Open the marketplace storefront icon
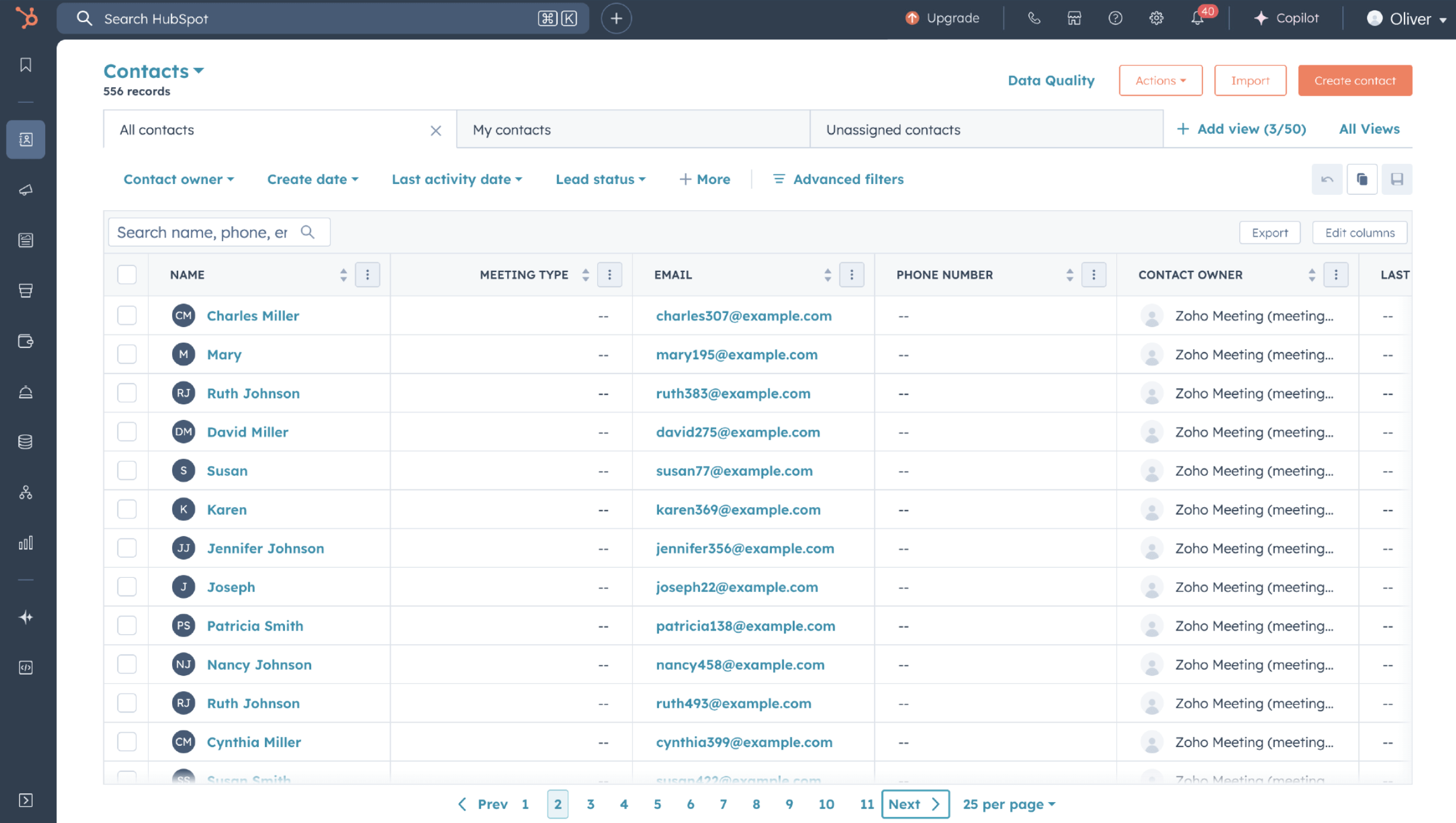Screen dimensions: 1456x823 1074,18
